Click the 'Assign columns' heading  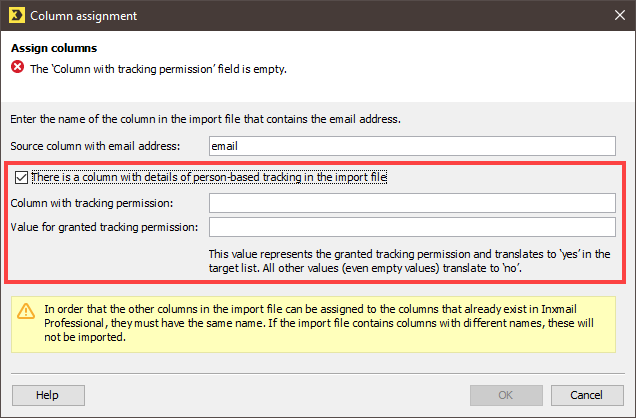click(x=54, y=48)
